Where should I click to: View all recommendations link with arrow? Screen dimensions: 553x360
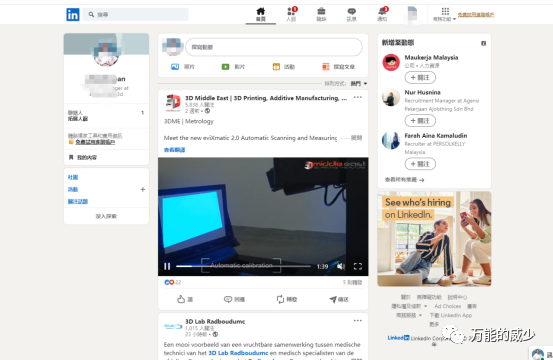coord(404,180)
